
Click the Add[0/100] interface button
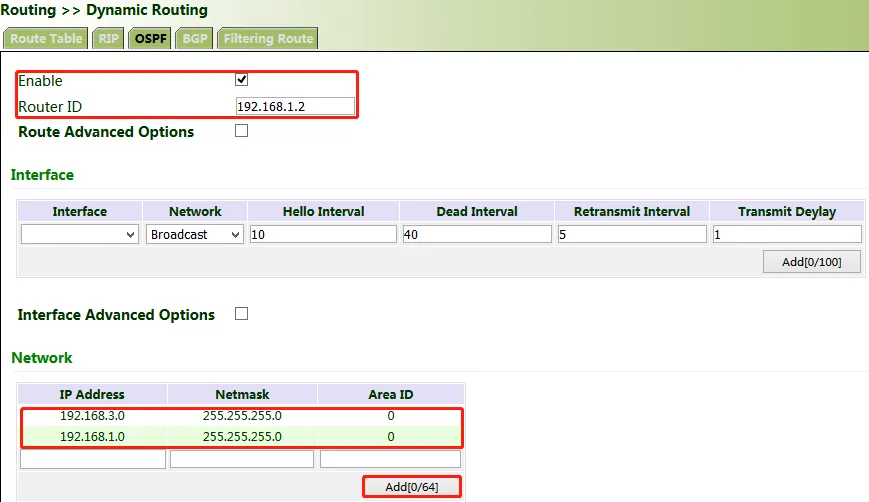click(811, 262)
